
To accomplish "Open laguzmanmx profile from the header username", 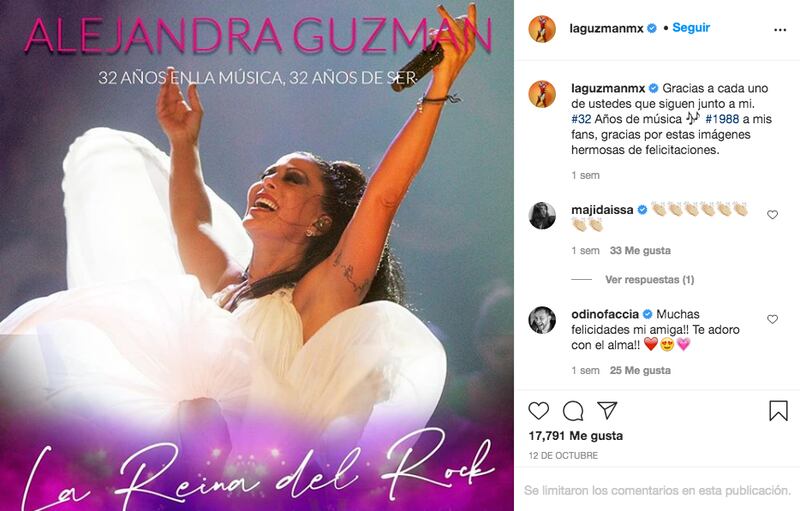I will [x=607, y=29].
